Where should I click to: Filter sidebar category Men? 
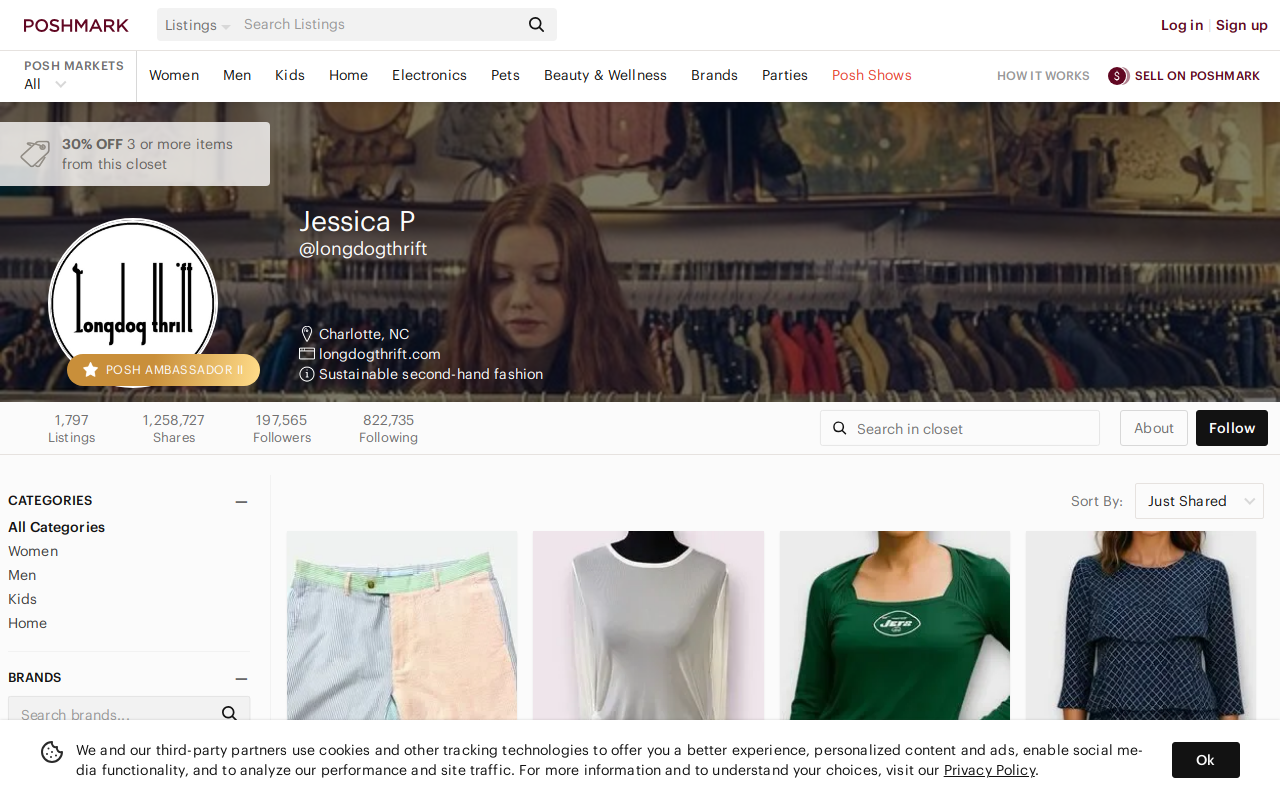(x=22, y=575)
